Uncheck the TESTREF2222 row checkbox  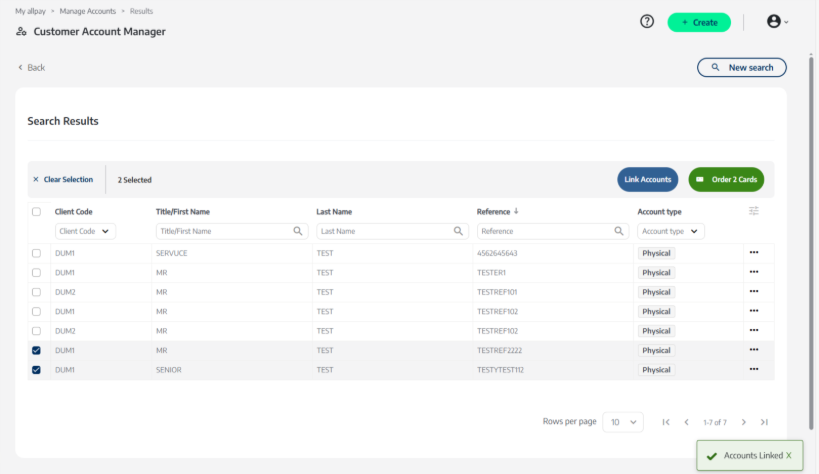(36, 350)
